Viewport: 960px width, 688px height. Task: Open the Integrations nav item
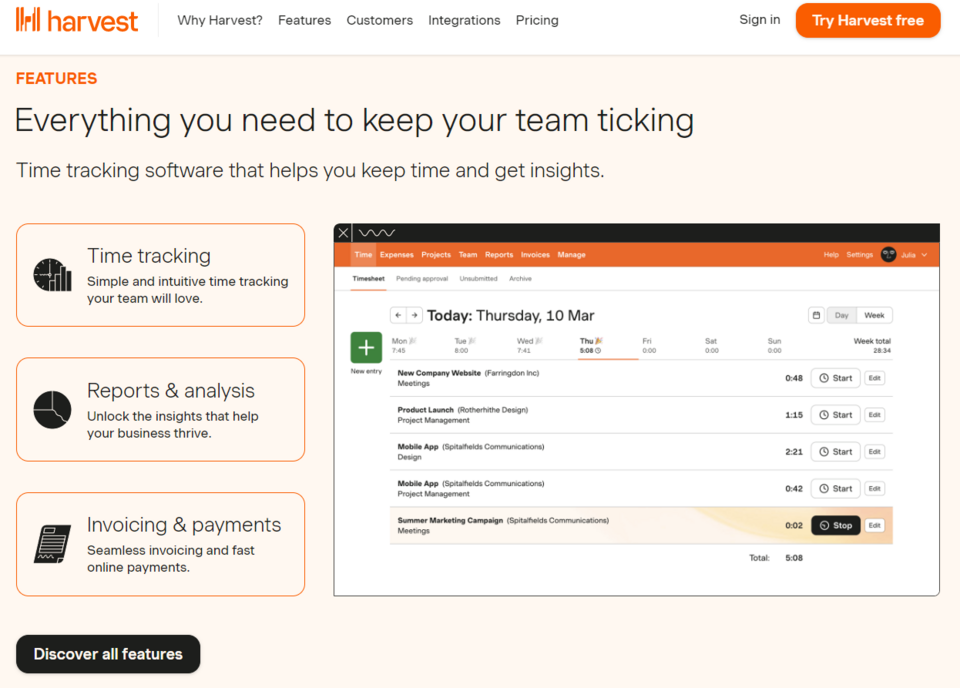coord(464,20)
